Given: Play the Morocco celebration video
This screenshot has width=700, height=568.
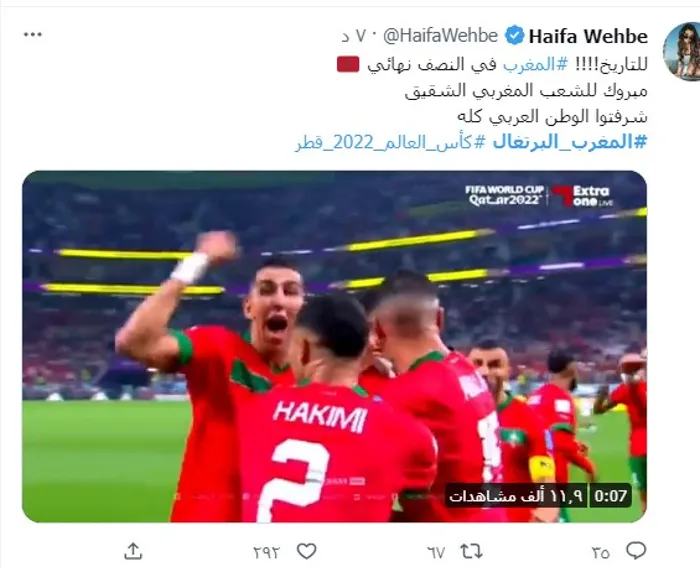Looking at the screenshot, I should click(x=334, y=347).
